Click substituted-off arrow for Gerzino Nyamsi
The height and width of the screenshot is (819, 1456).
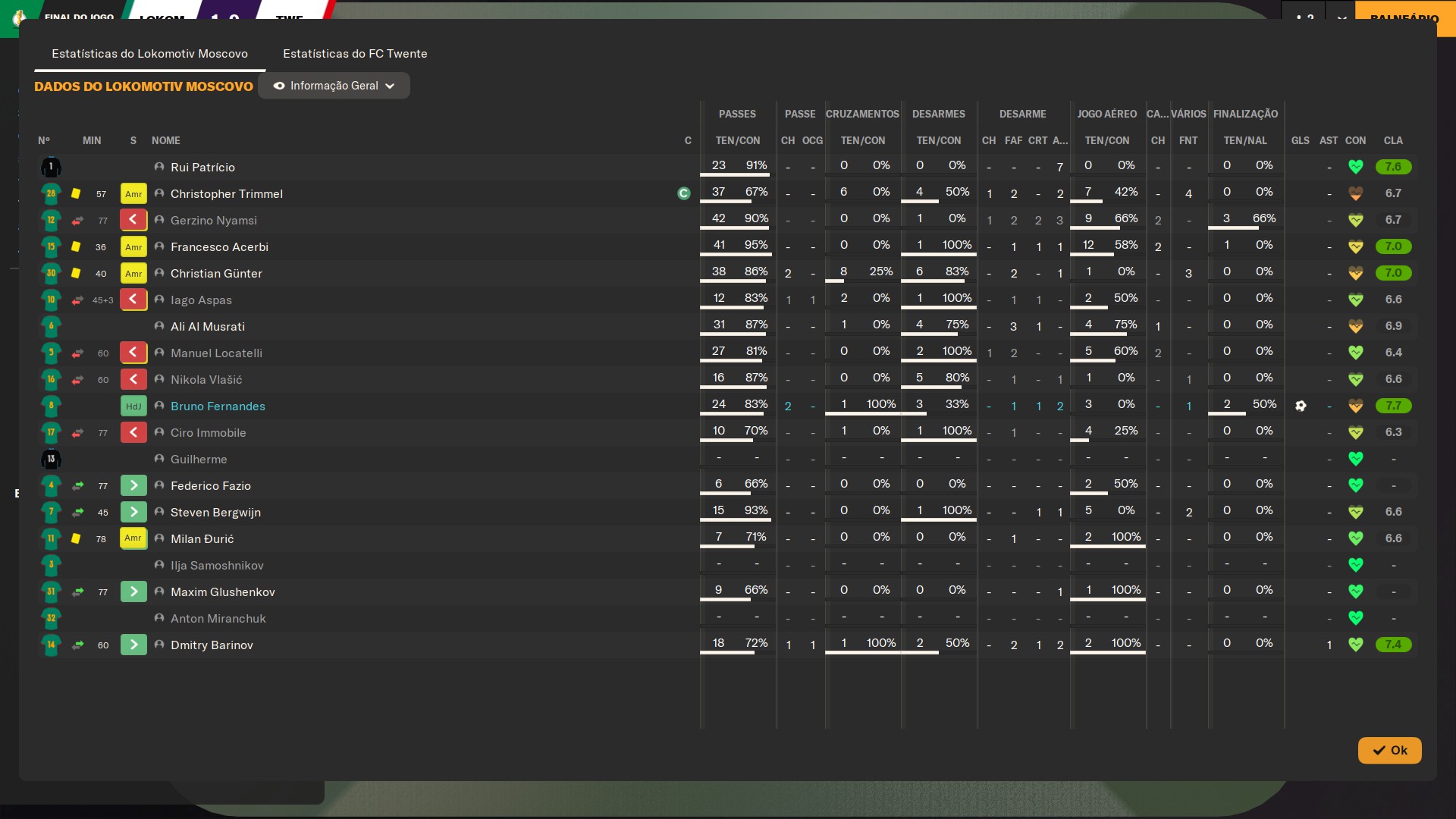pyautogui.click(x=77, y=221)
